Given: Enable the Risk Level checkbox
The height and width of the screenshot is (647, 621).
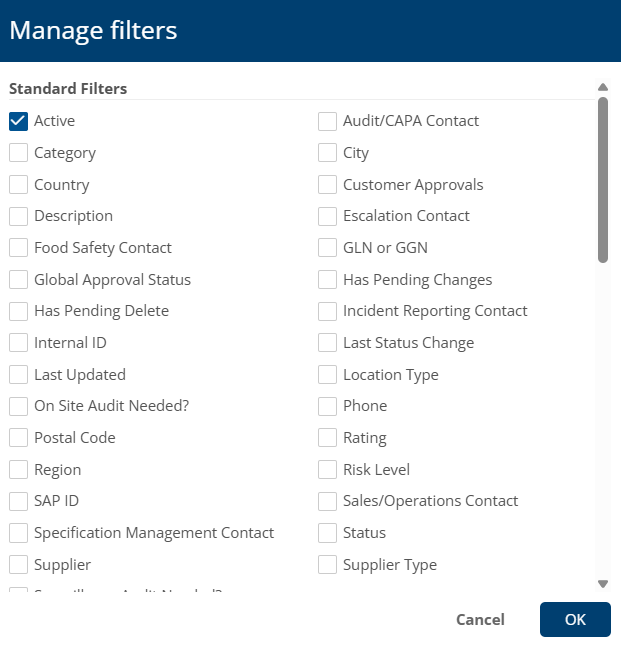Looking at the screenshot, I should [x=327, y=470].
